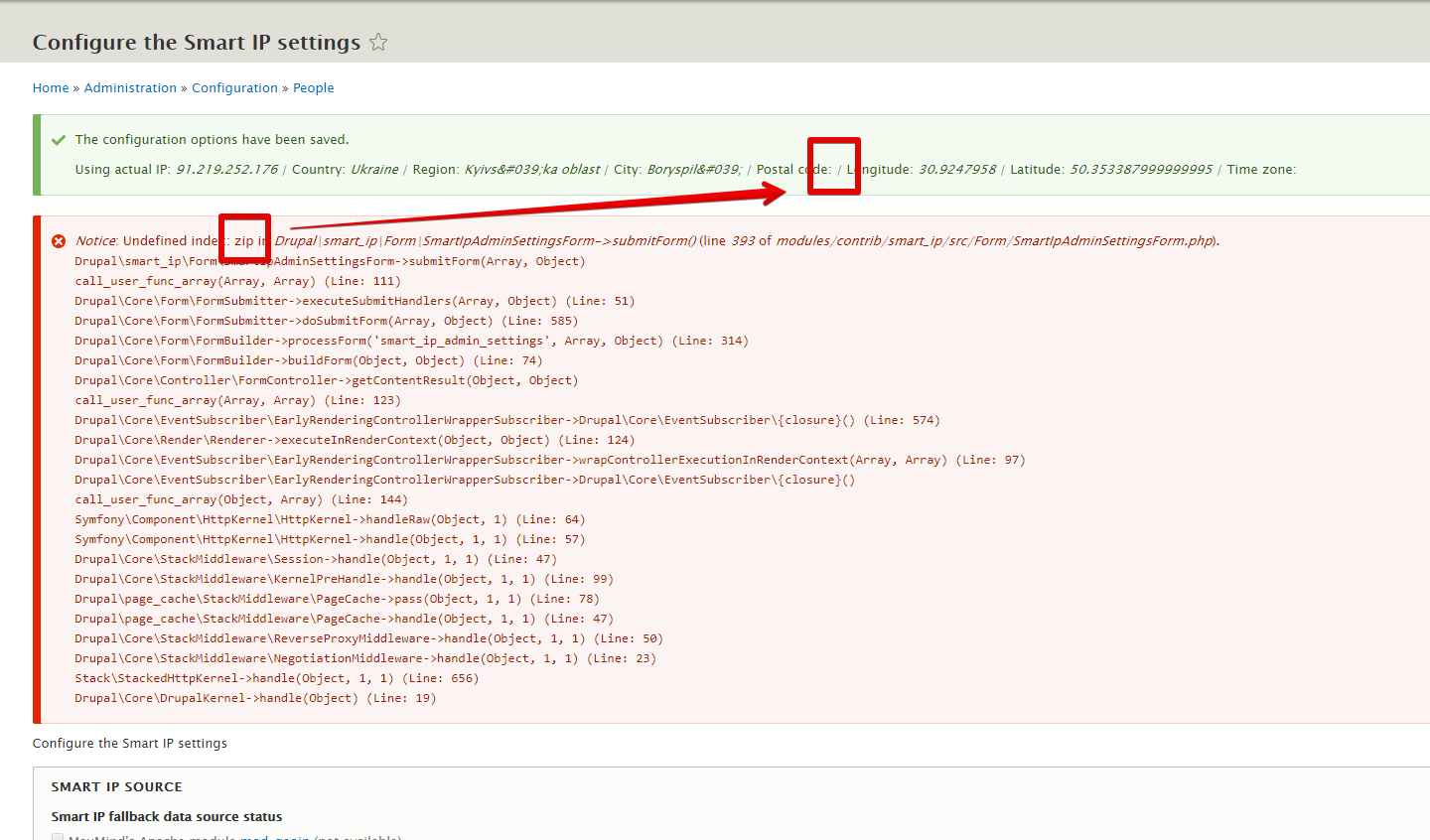Open the Home breadcrumb link
The image size is (1430, 840).
(51, 88)
